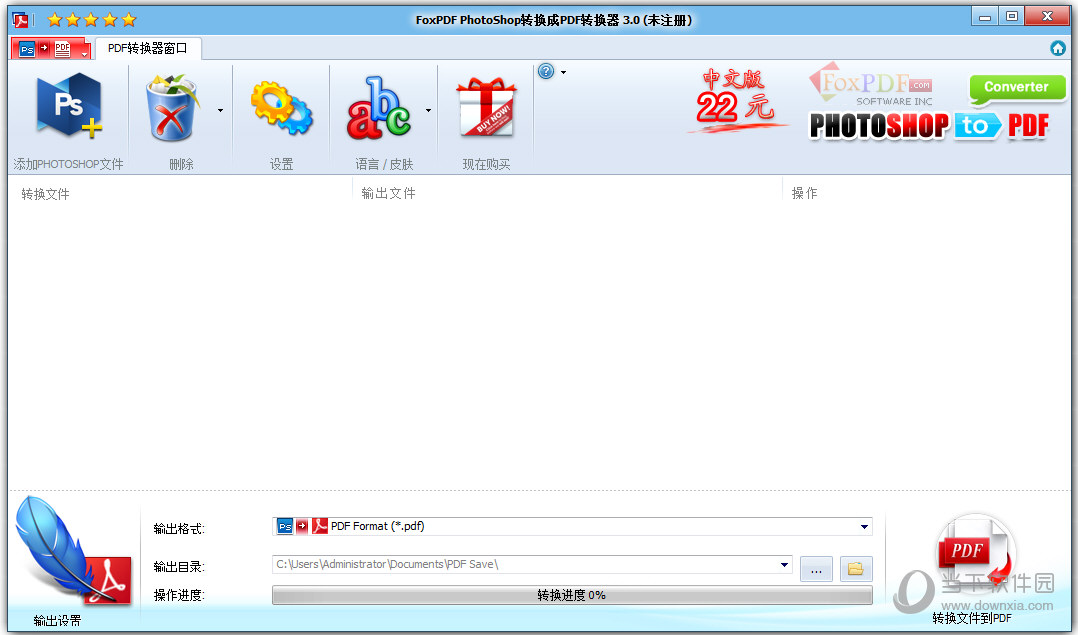Click the browse '...' button for output directory

(816, 569)
